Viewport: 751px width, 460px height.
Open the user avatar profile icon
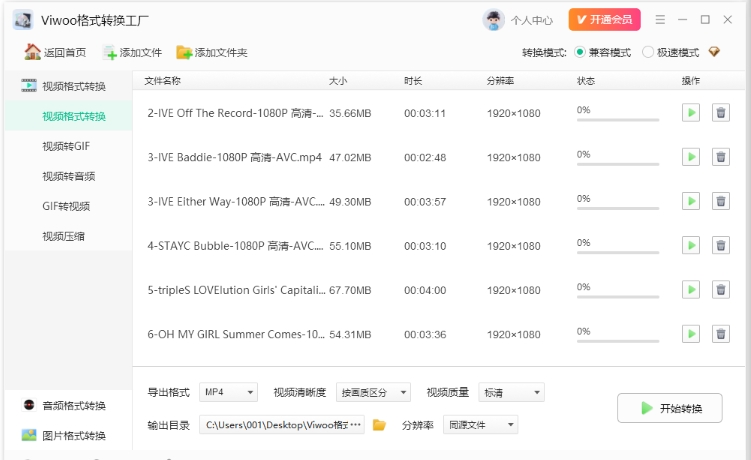coord(493,20)
